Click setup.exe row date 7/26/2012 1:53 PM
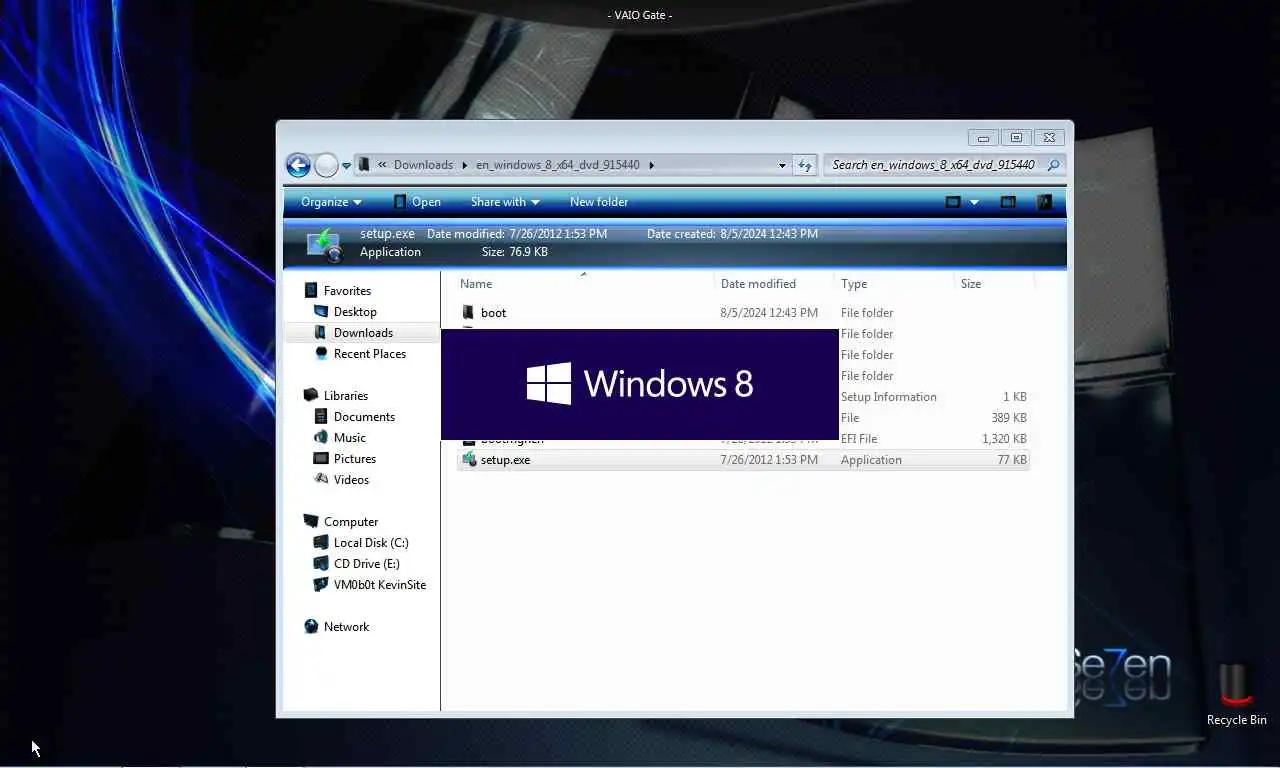The image size is (1280, 768). 769,460
